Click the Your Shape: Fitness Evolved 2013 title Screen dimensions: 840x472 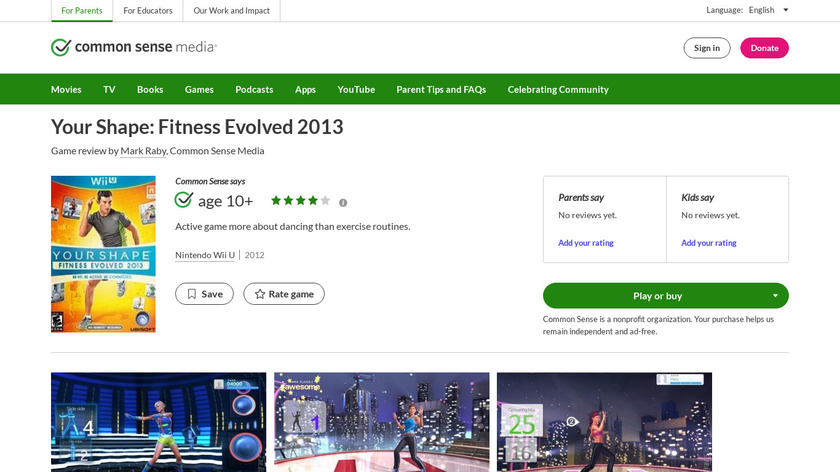coord(197,127)
